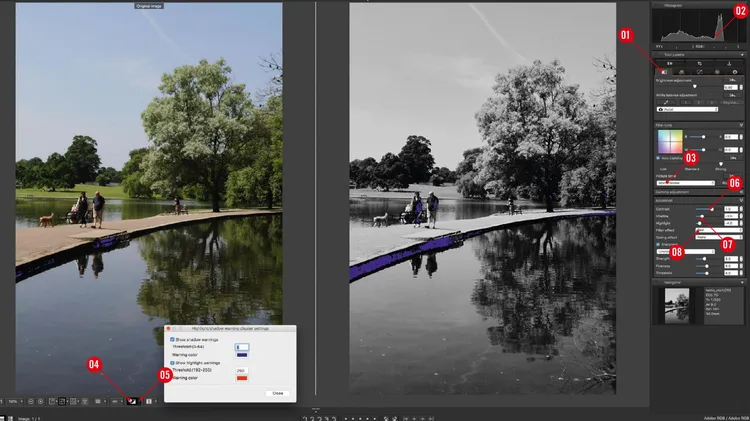
Task: Click the Fine-tune color wheel
Action: tap(671, 142)
